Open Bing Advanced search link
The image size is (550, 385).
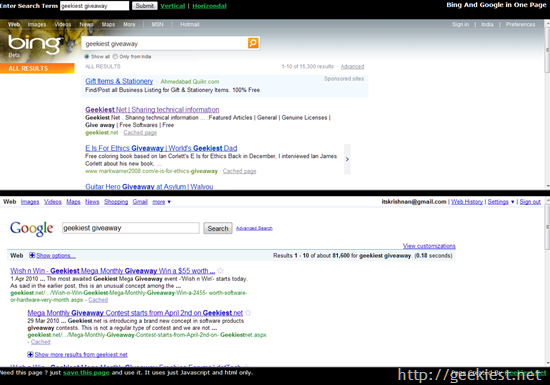tap(353, 66)
